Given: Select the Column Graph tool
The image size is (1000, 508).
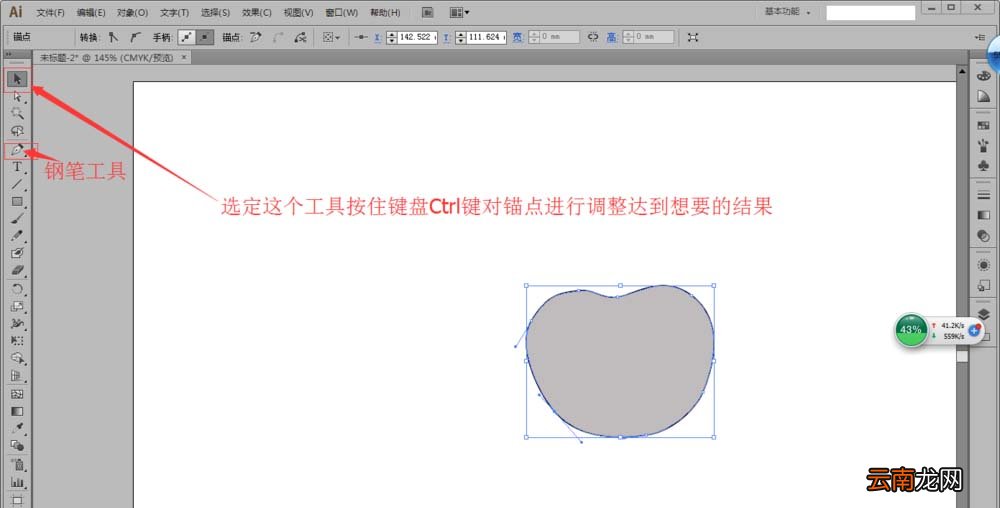Looking at the screenshot, I should 17,483.
